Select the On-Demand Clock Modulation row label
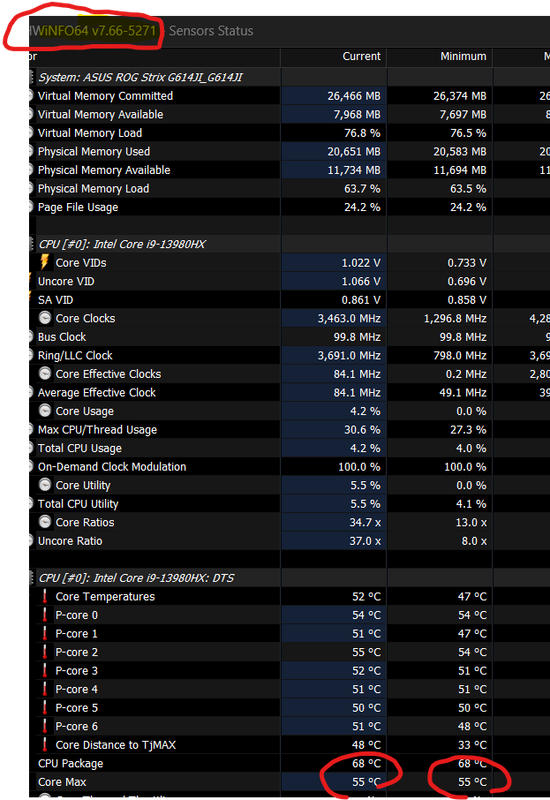 pos(112,467)
